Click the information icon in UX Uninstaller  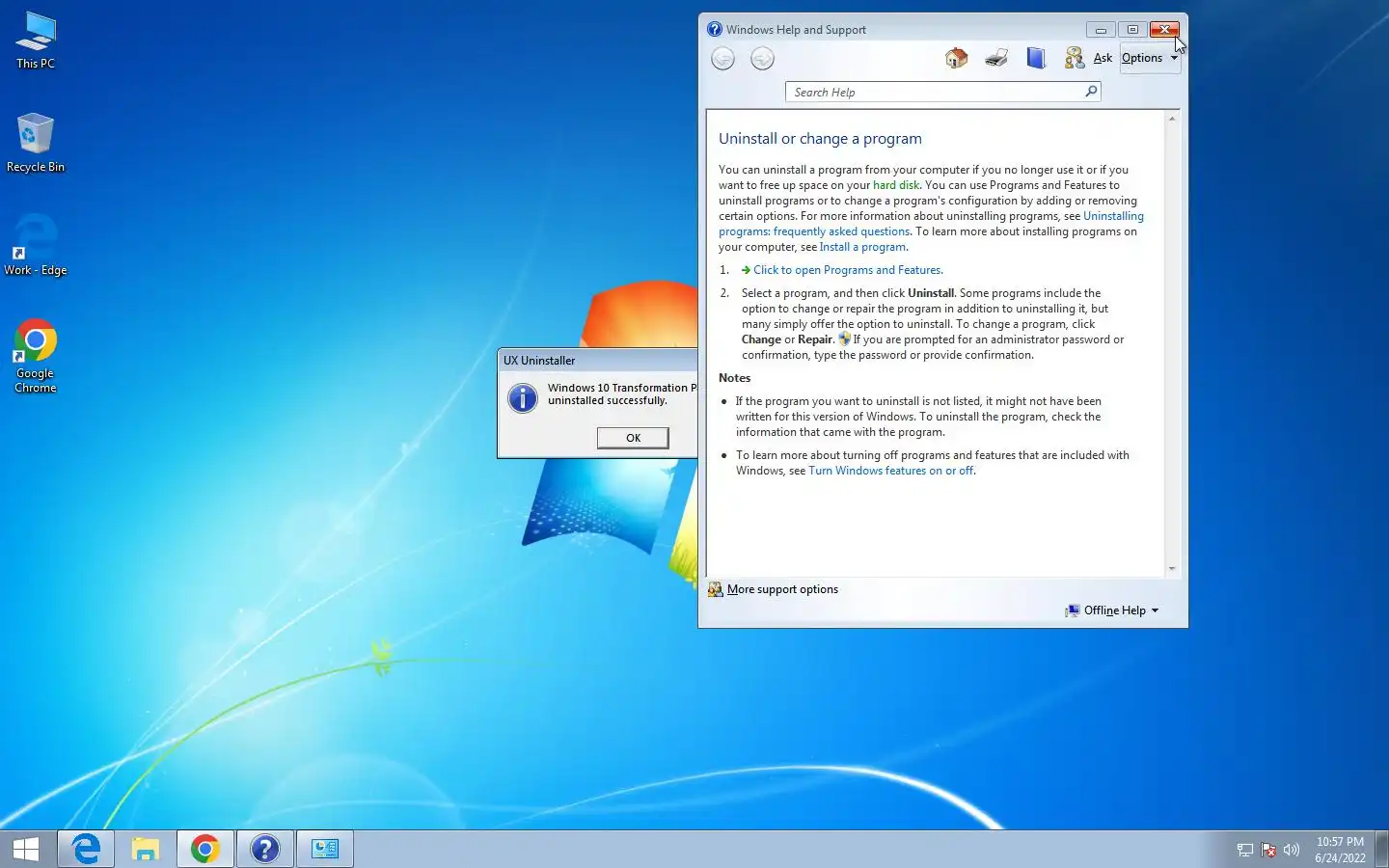coord(523,397)
